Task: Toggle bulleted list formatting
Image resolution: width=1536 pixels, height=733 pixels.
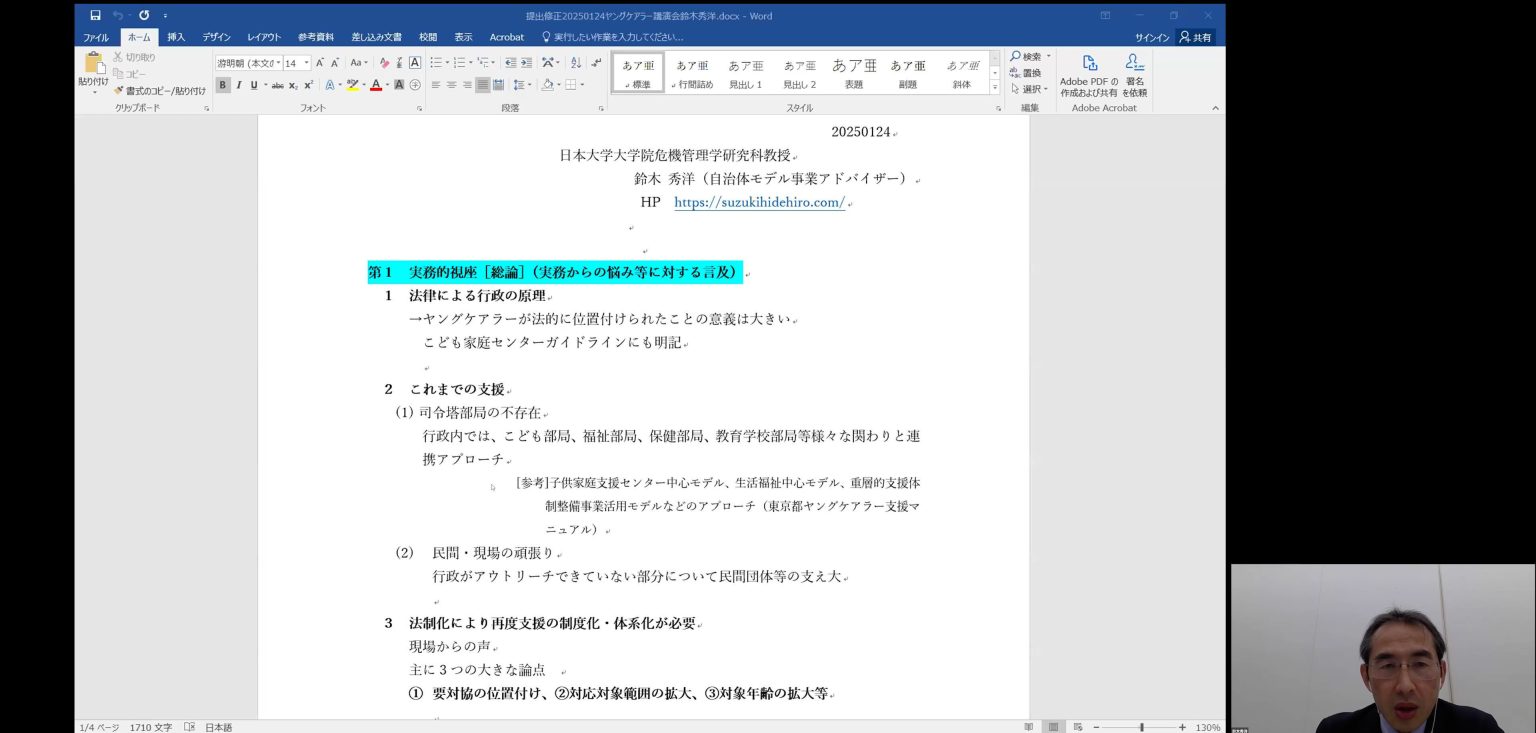Action: [438, 62]
